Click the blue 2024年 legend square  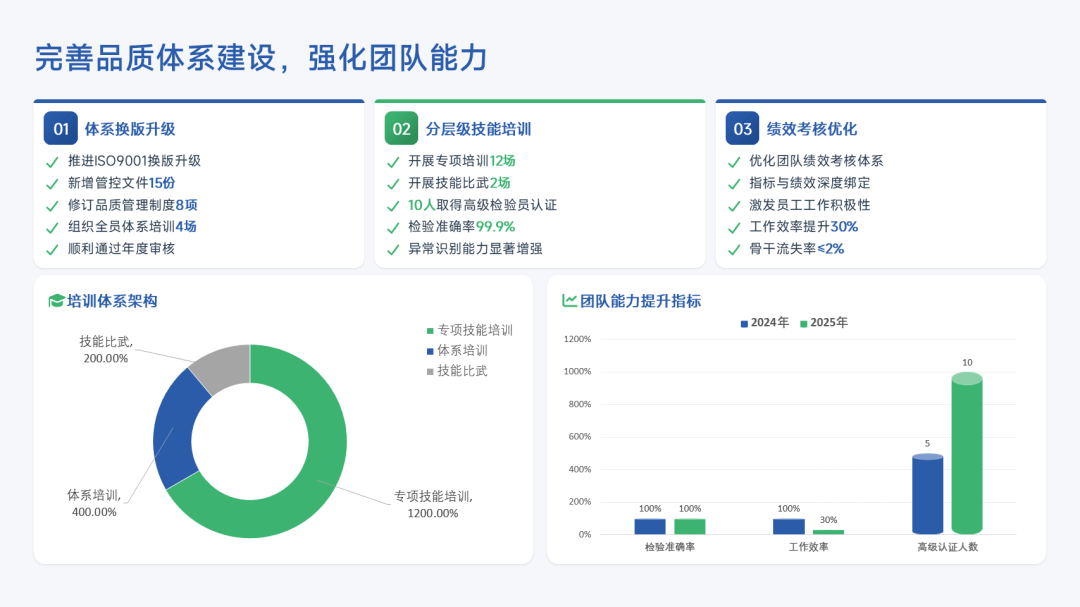744,323
